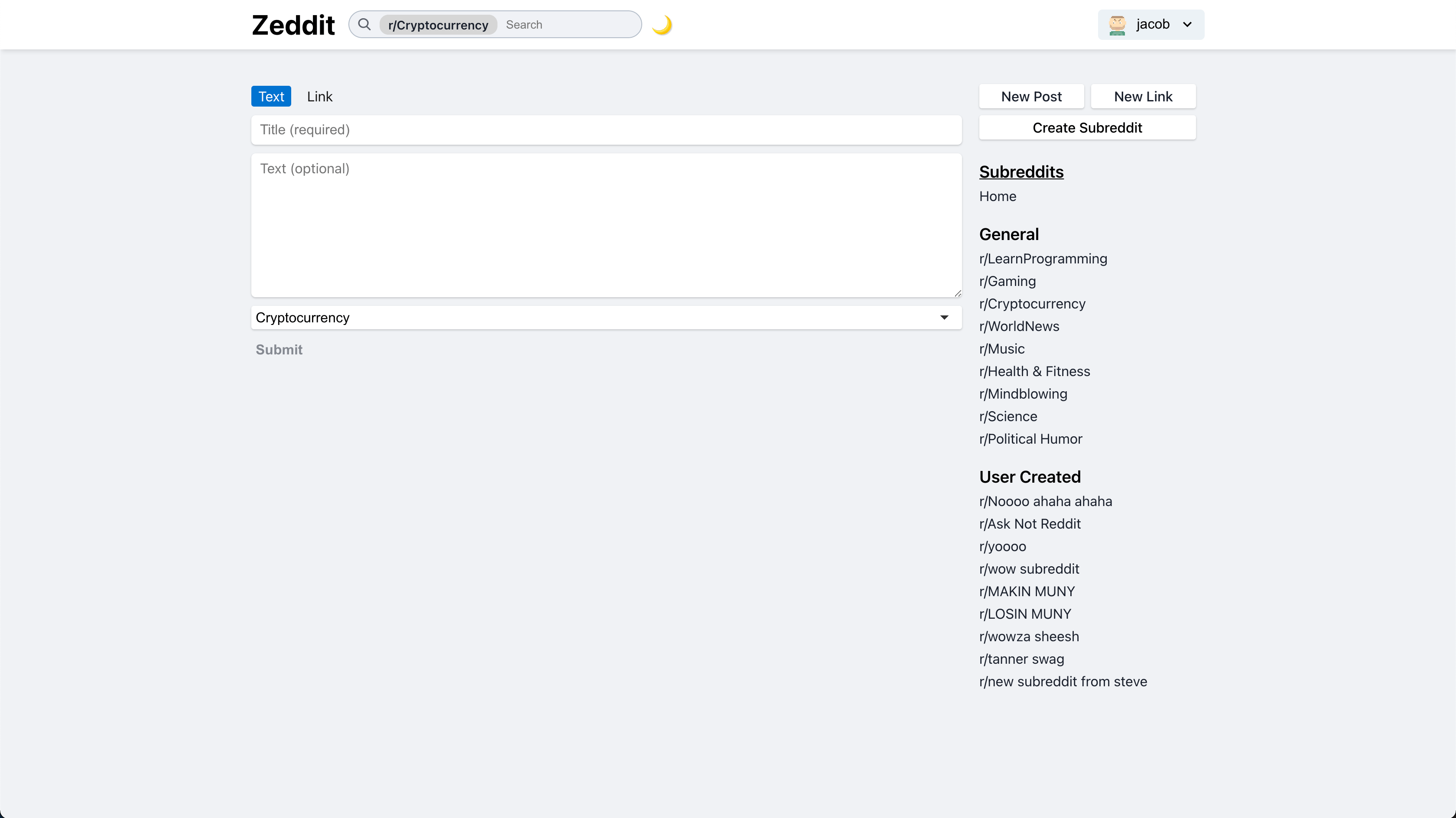Screen dimensions: 1456x818
Task: Open r/Mindblowing subreddit
Action: (x=1023, y=394)
